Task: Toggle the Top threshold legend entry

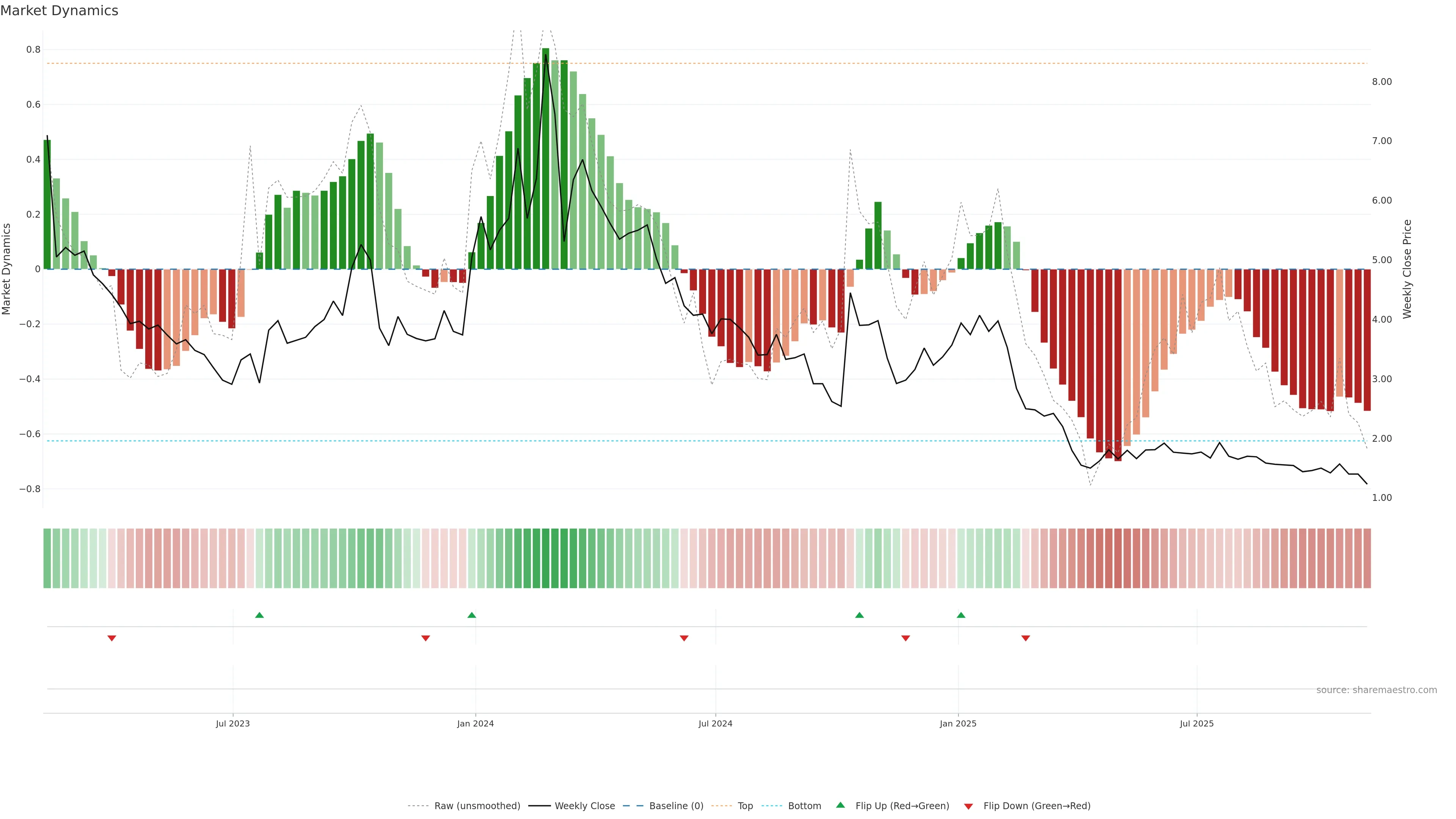Action: point(745,806)
